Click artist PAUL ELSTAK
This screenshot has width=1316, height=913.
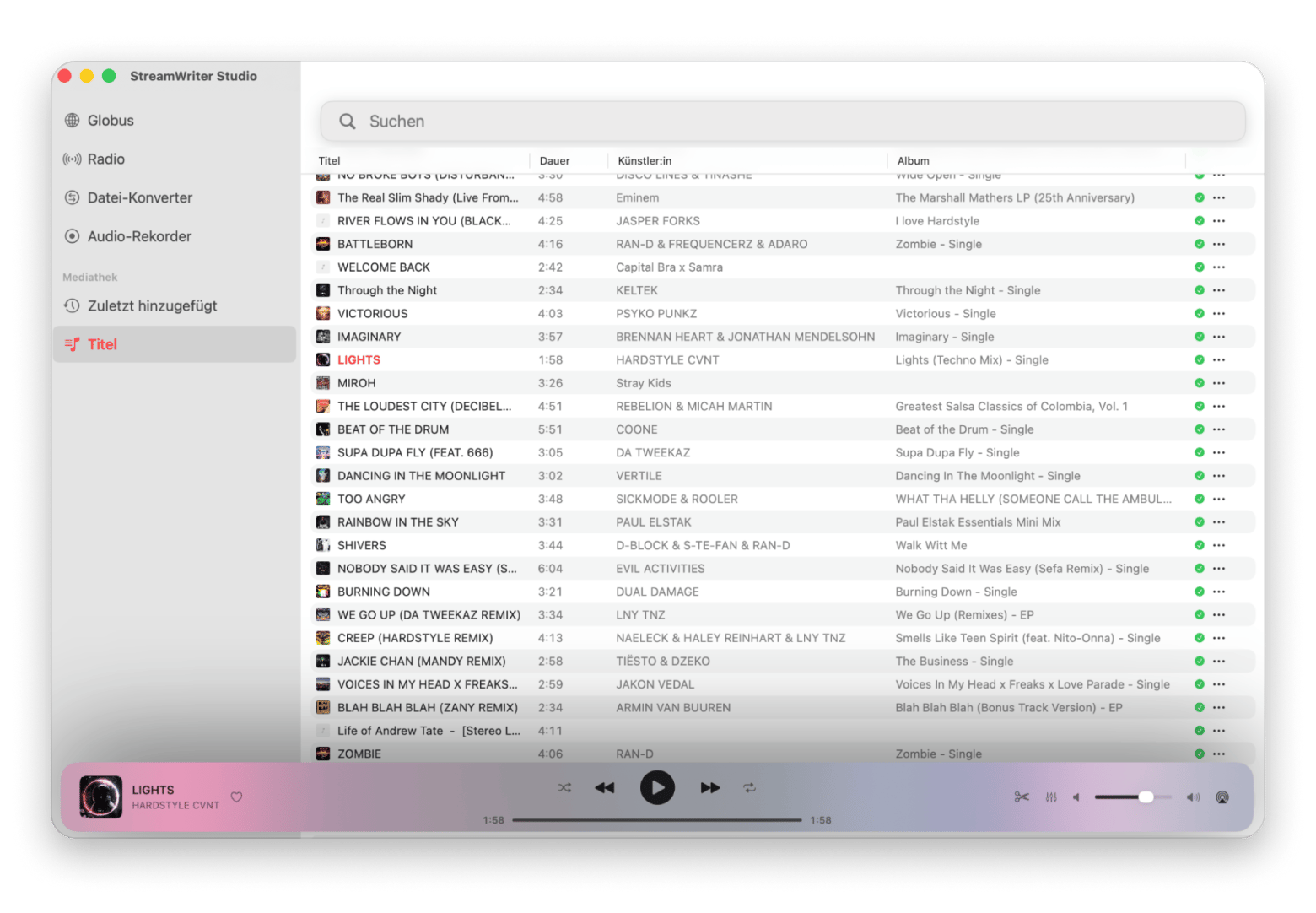tap(653, 522)
